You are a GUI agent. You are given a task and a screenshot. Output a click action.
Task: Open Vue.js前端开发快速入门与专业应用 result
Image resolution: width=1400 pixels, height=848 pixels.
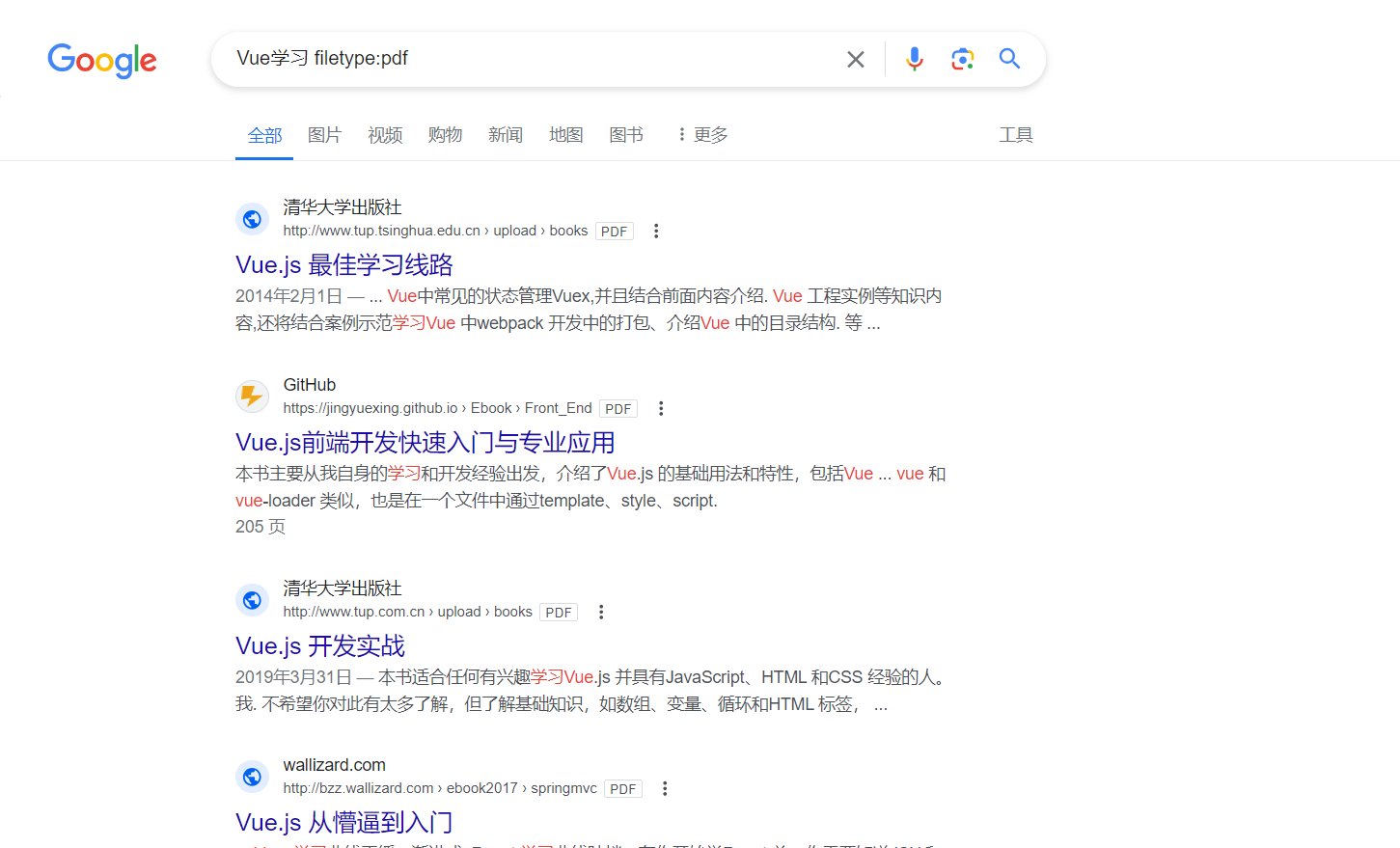(425, 443)
